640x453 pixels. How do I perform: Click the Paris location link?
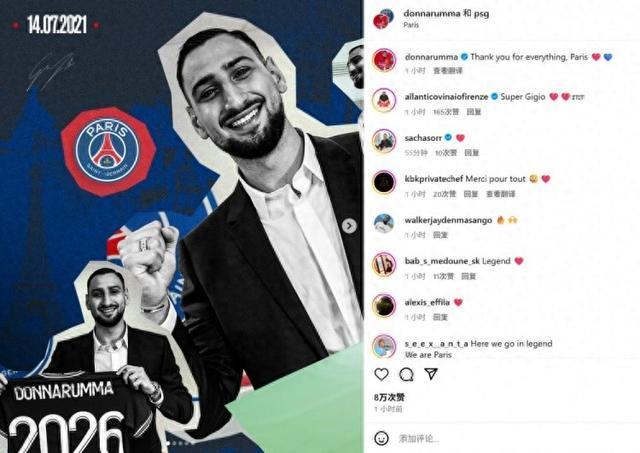pos(411,25)
